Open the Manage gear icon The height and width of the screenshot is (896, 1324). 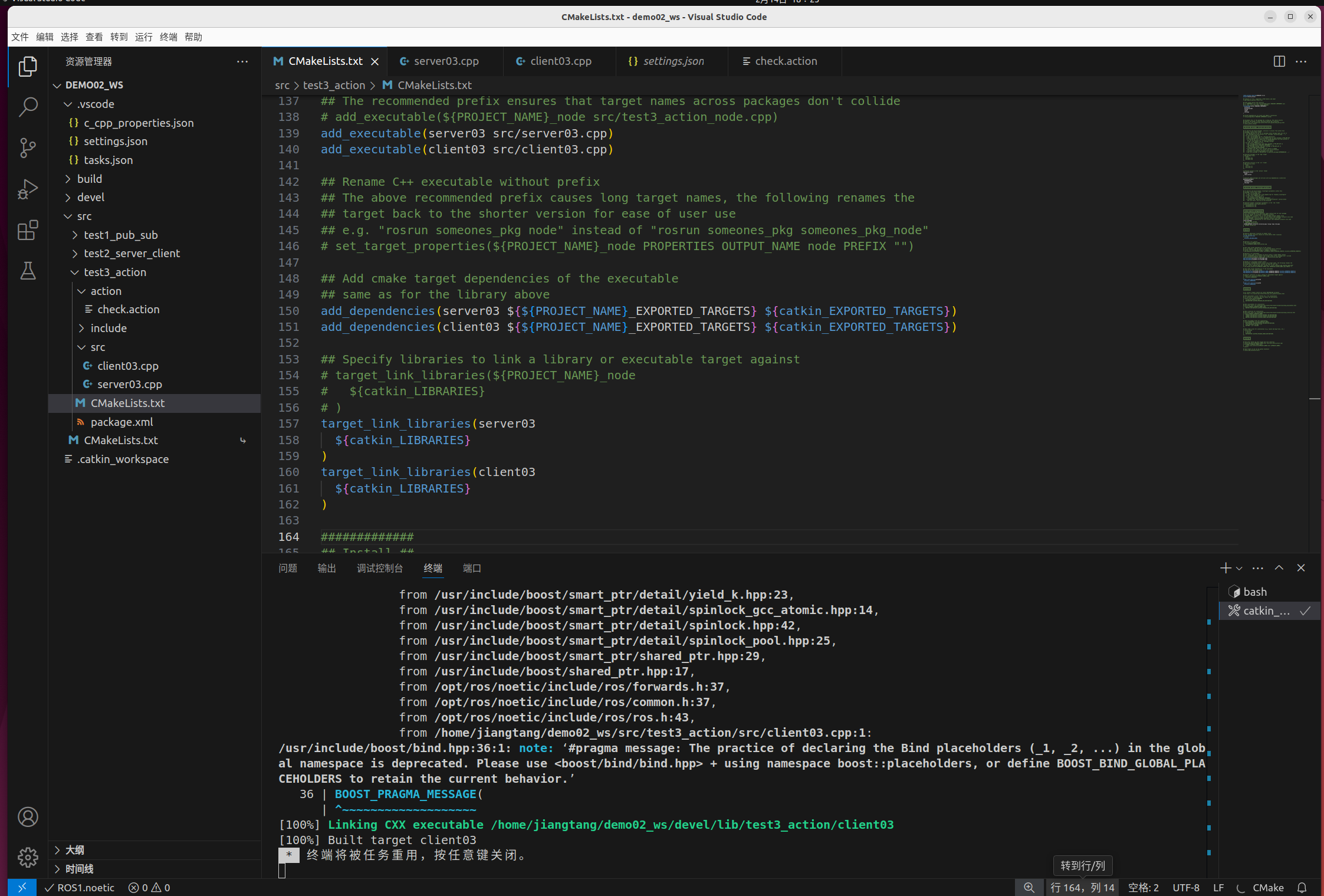click(28, 856)
